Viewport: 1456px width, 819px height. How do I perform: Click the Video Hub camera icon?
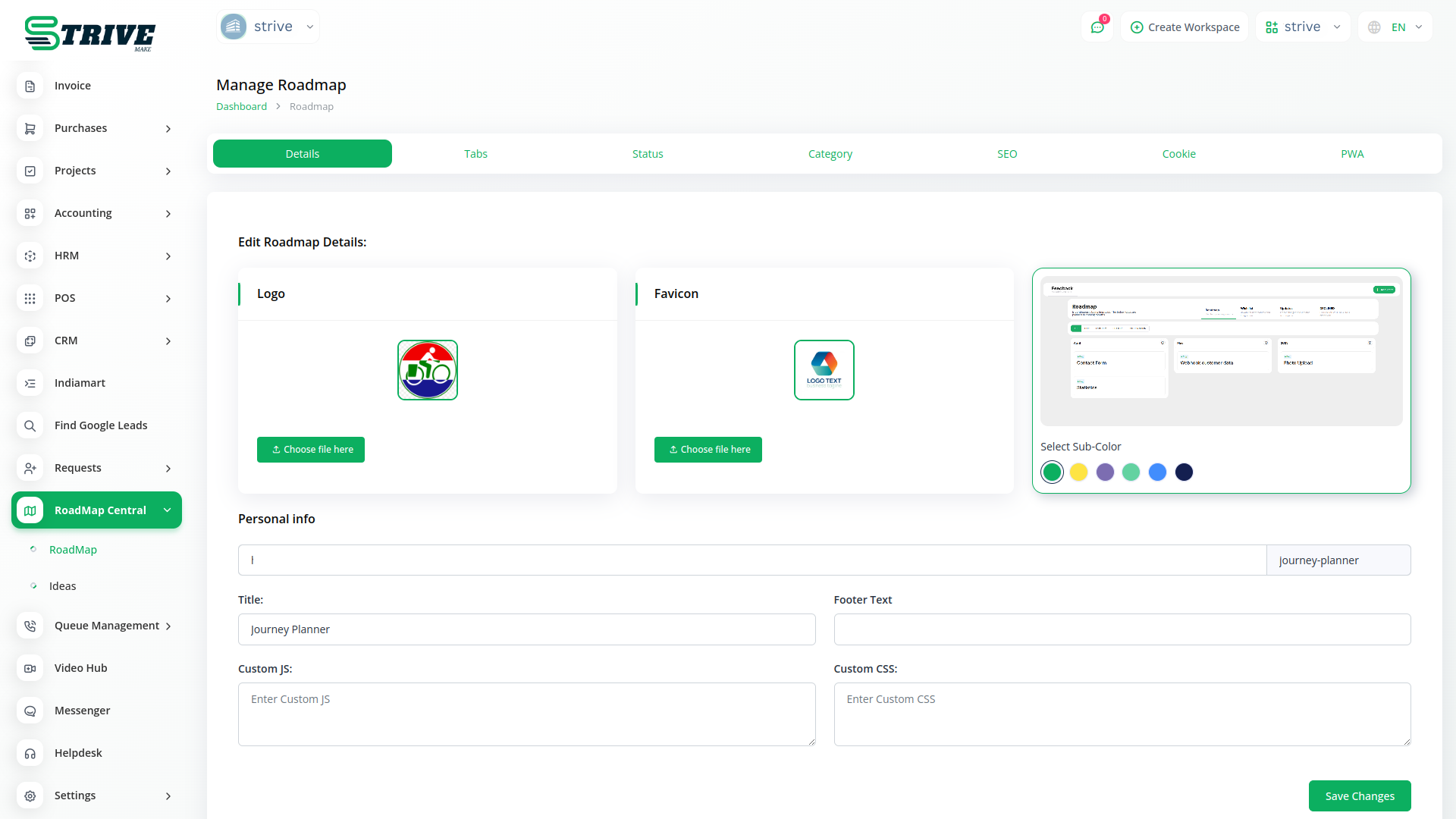tap(30, 669)
